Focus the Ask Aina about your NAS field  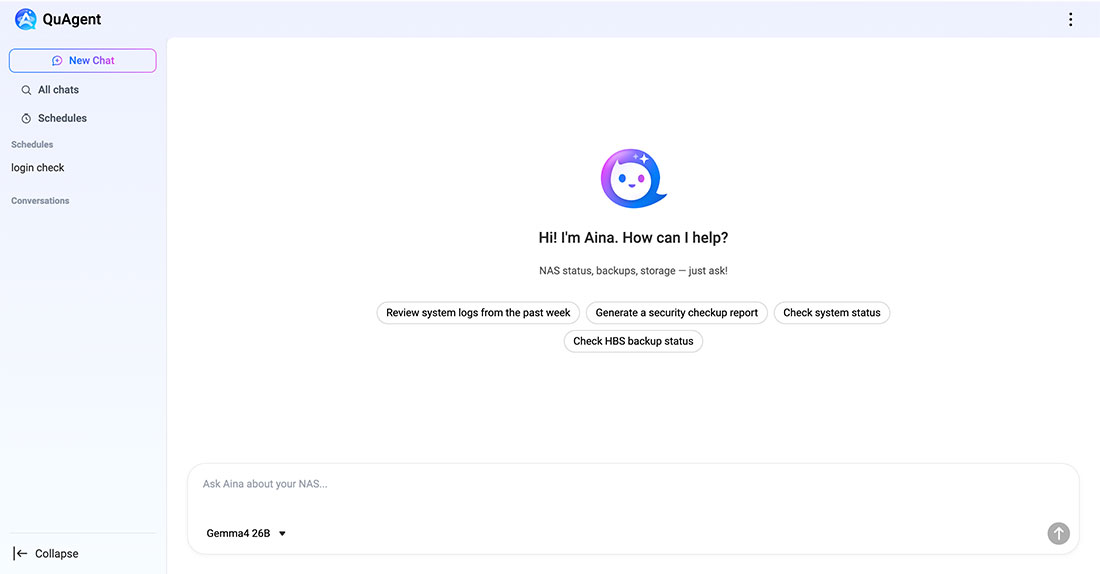point(633,484)
